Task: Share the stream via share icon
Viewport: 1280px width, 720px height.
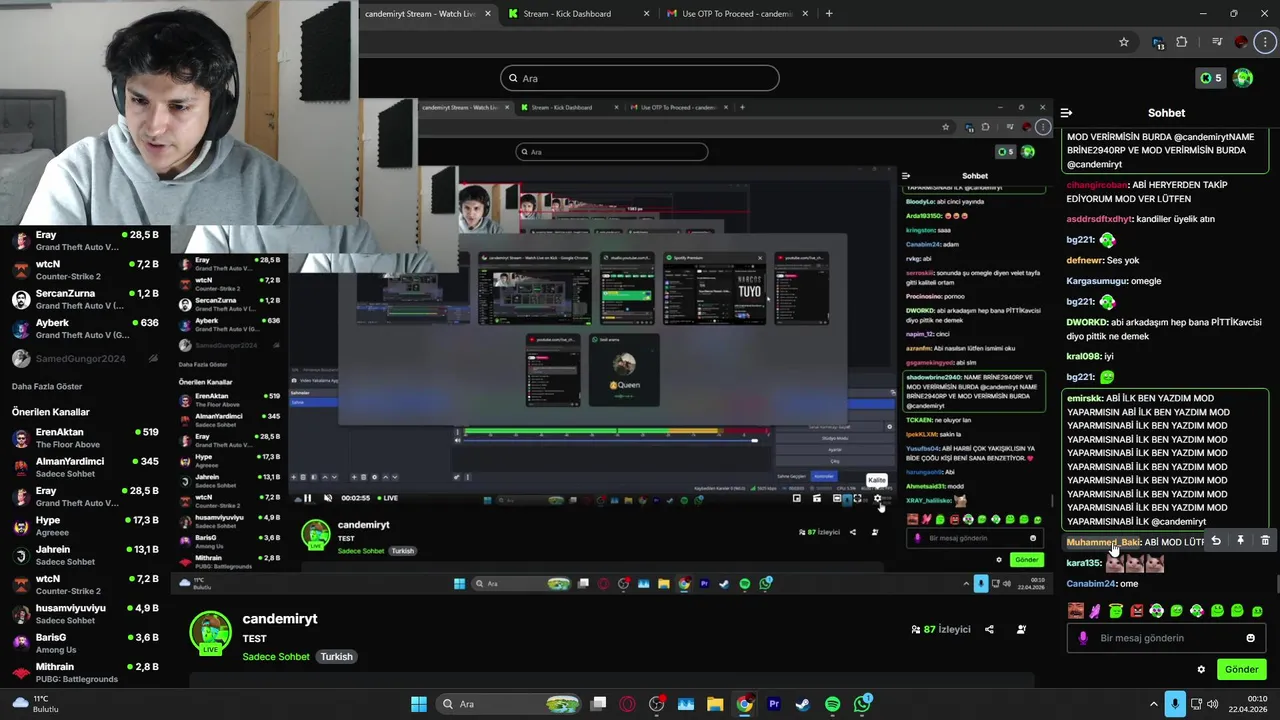Action: [x=989, y=629]
